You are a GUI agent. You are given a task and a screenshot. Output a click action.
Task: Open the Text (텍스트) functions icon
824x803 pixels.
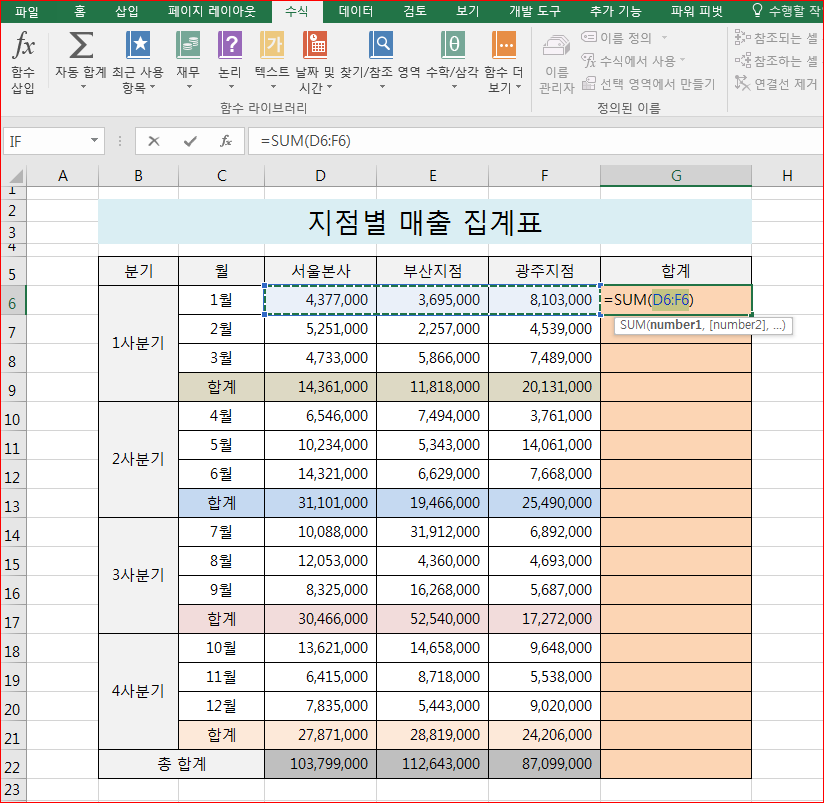(272, 45)
